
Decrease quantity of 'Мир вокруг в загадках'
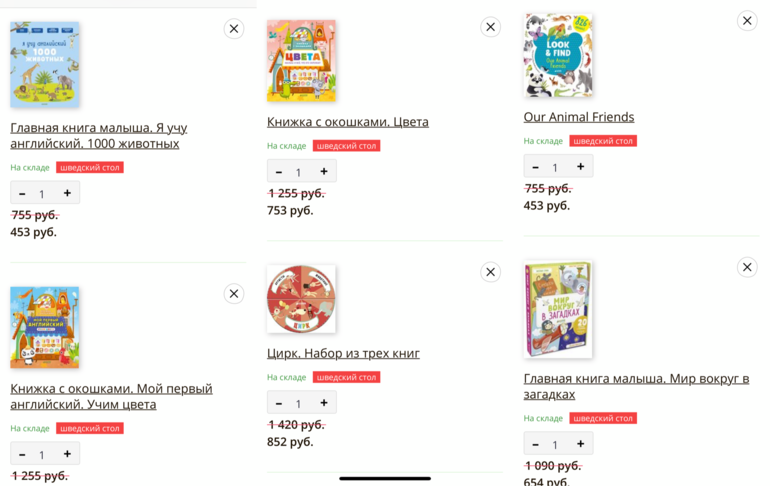tap(536, 444)
